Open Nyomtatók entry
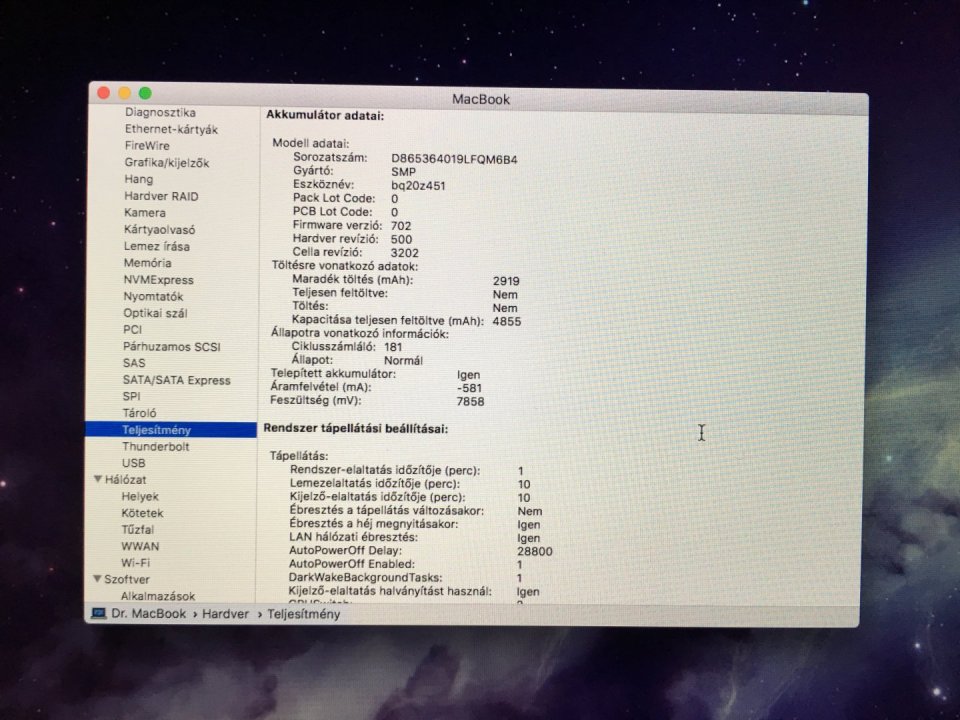Screen dimensions: 960x720 point(153,296)
